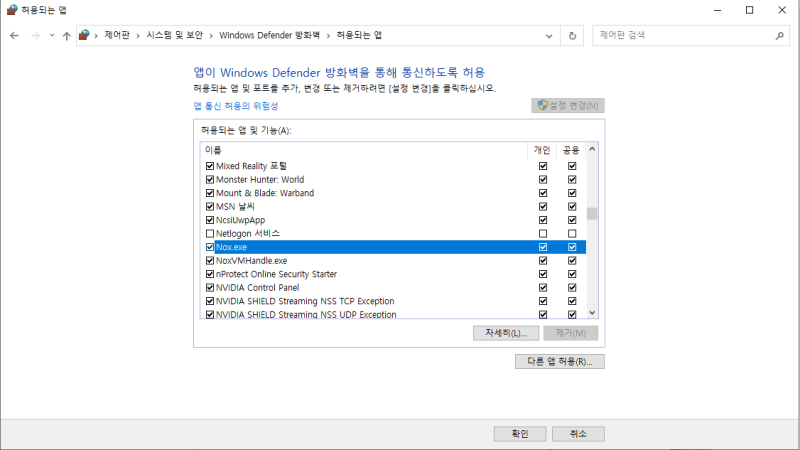Screen dimensions: 800x450
Task: Enable Netlogon 서비스 공용 (public) checkbox
Action: [572, 234]
